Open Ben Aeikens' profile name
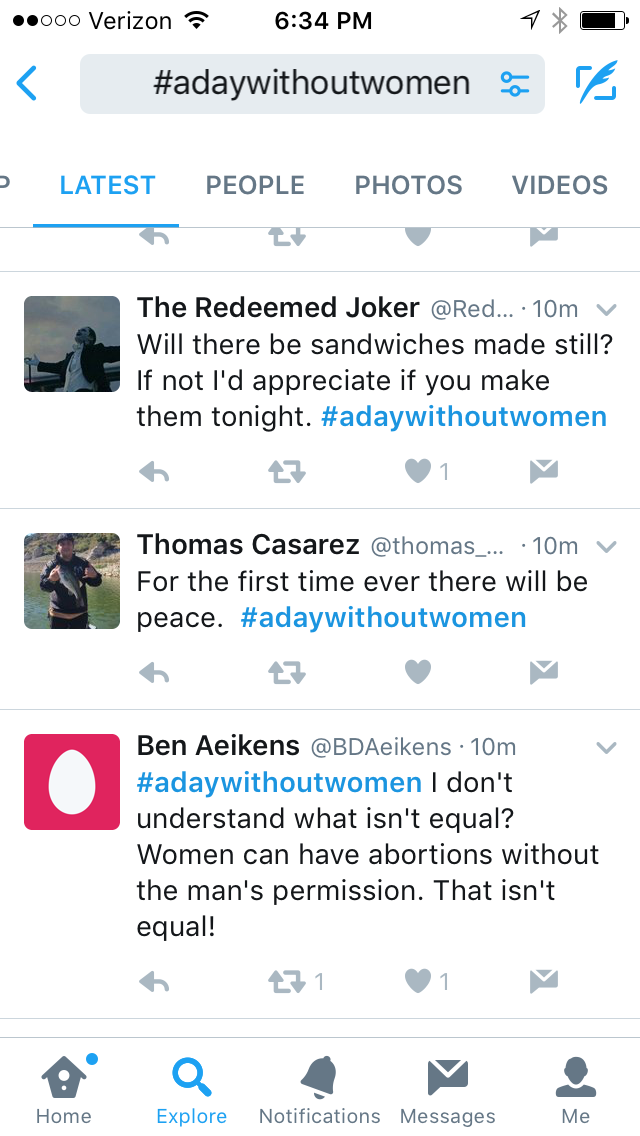The image size is (640, 1136). [218, 746]
